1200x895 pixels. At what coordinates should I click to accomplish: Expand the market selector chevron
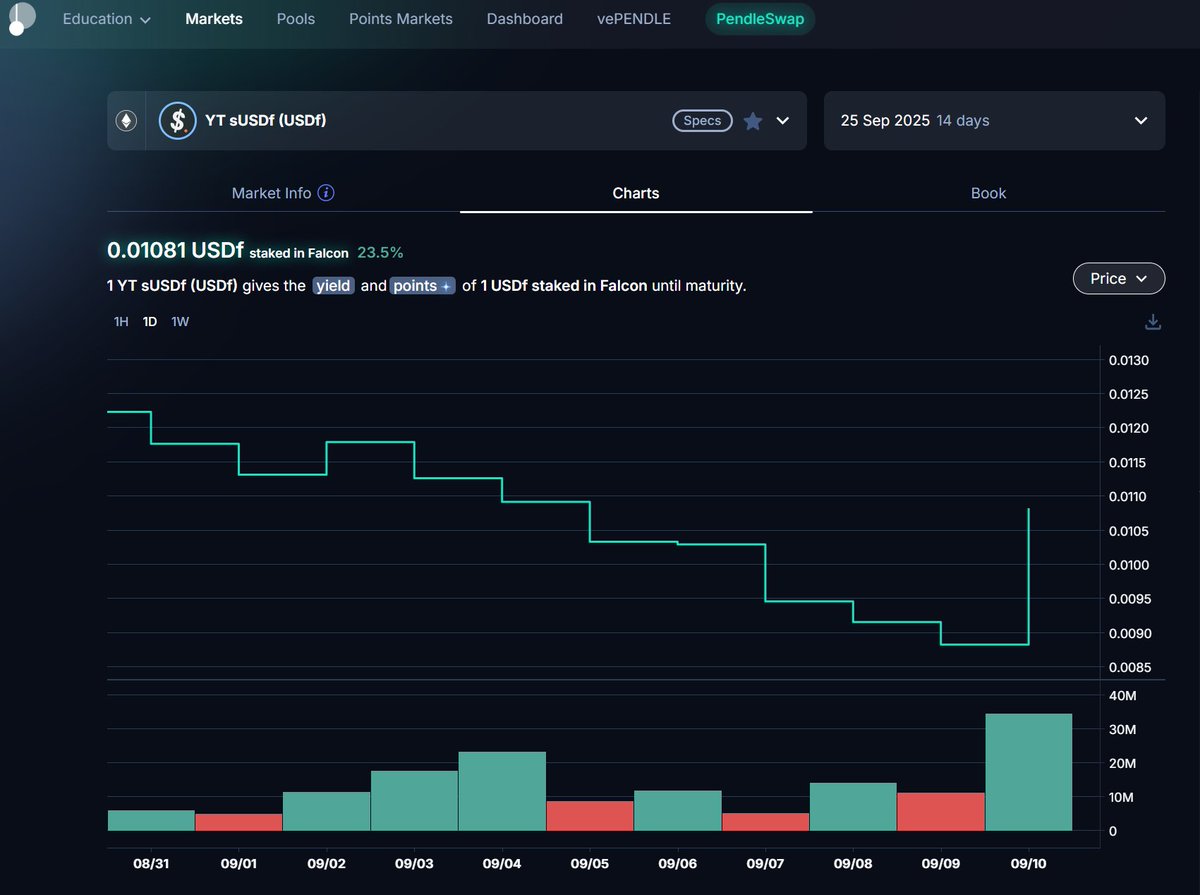783,121
